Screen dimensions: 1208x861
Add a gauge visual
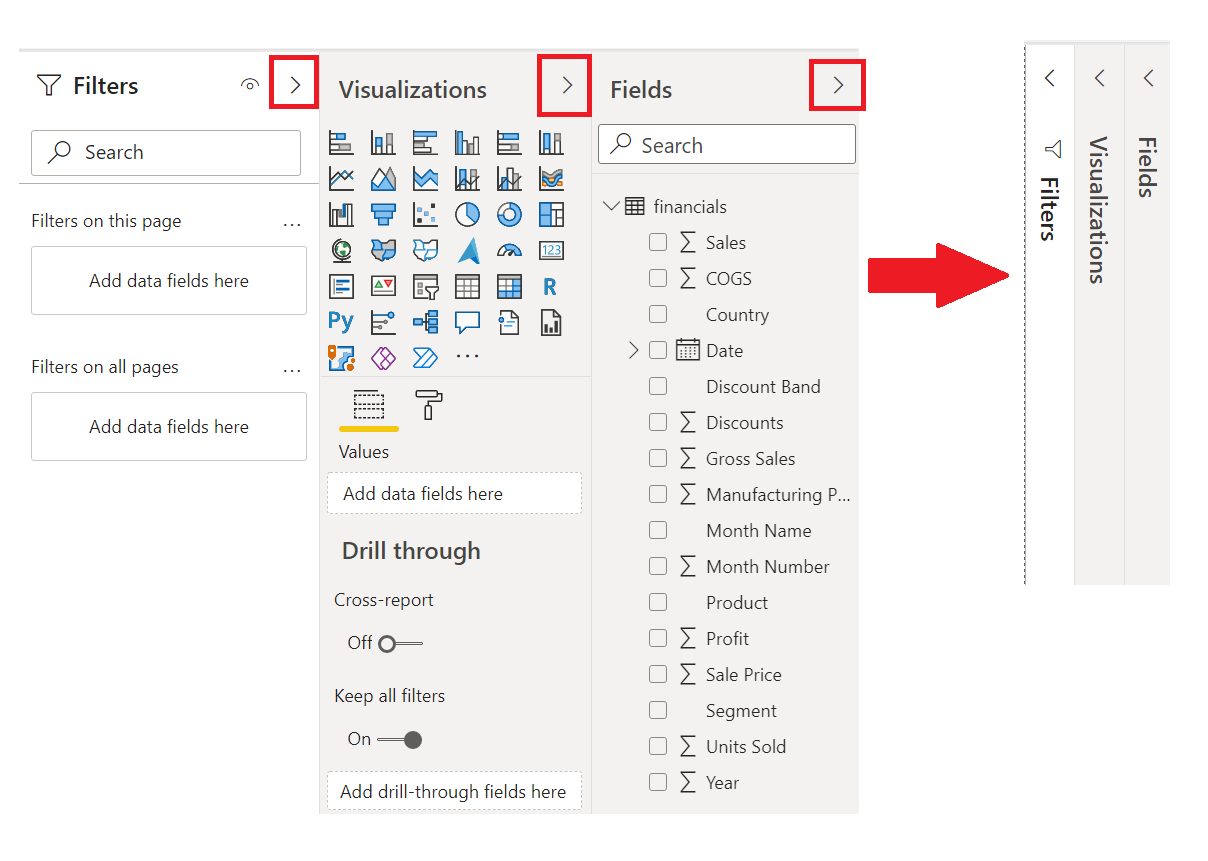tap(509, 251)
